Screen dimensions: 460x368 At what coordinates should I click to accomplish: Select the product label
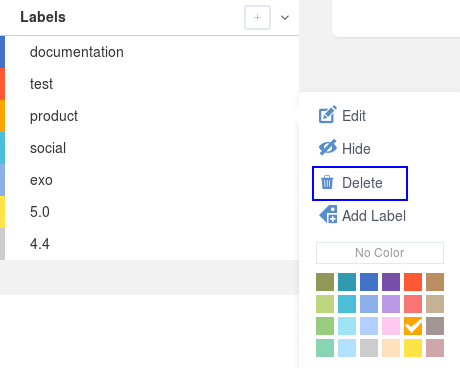(149, 116)
